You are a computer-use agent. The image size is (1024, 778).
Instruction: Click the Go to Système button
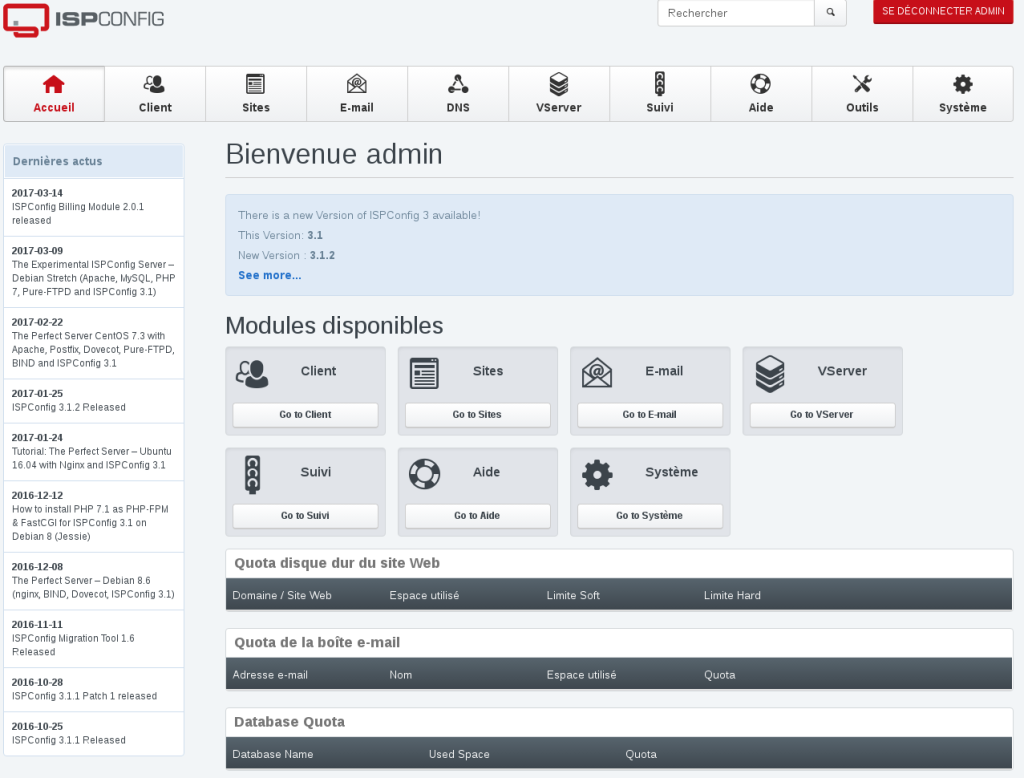tap(650, 516)
